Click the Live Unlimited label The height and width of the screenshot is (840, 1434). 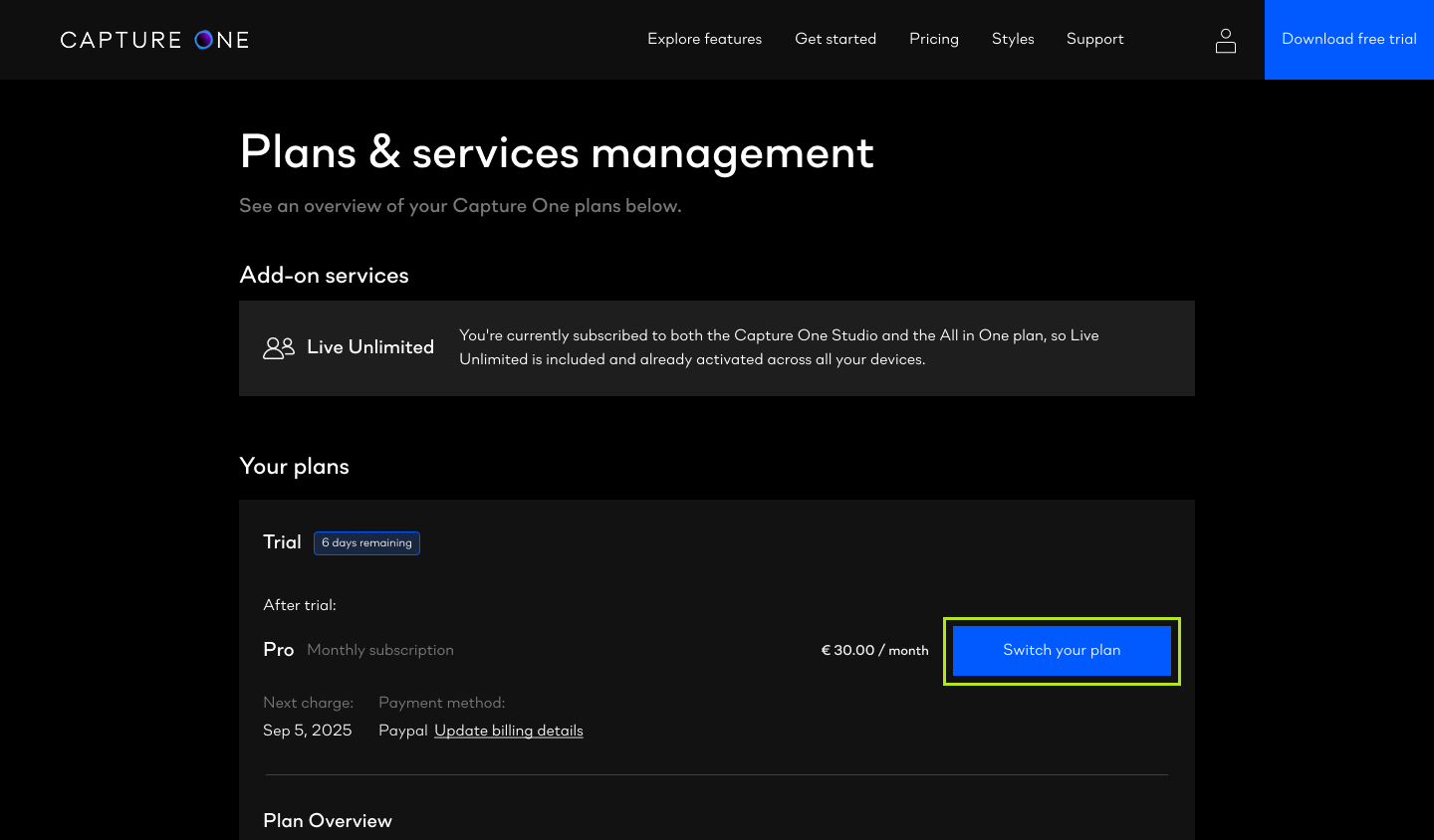[370, 347]
